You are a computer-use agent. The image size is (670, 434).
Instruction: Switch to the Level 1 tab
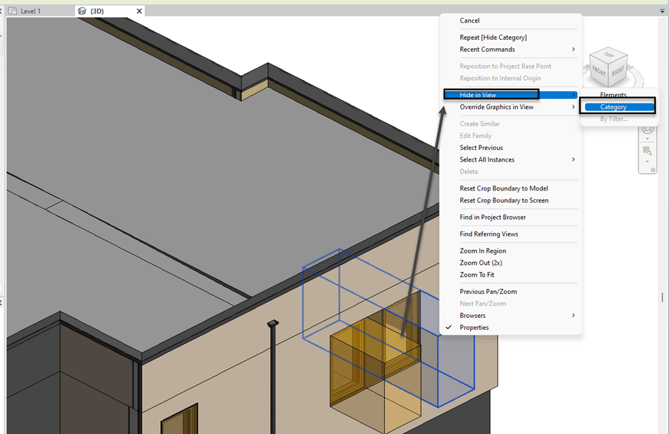[x=31, y=11]
